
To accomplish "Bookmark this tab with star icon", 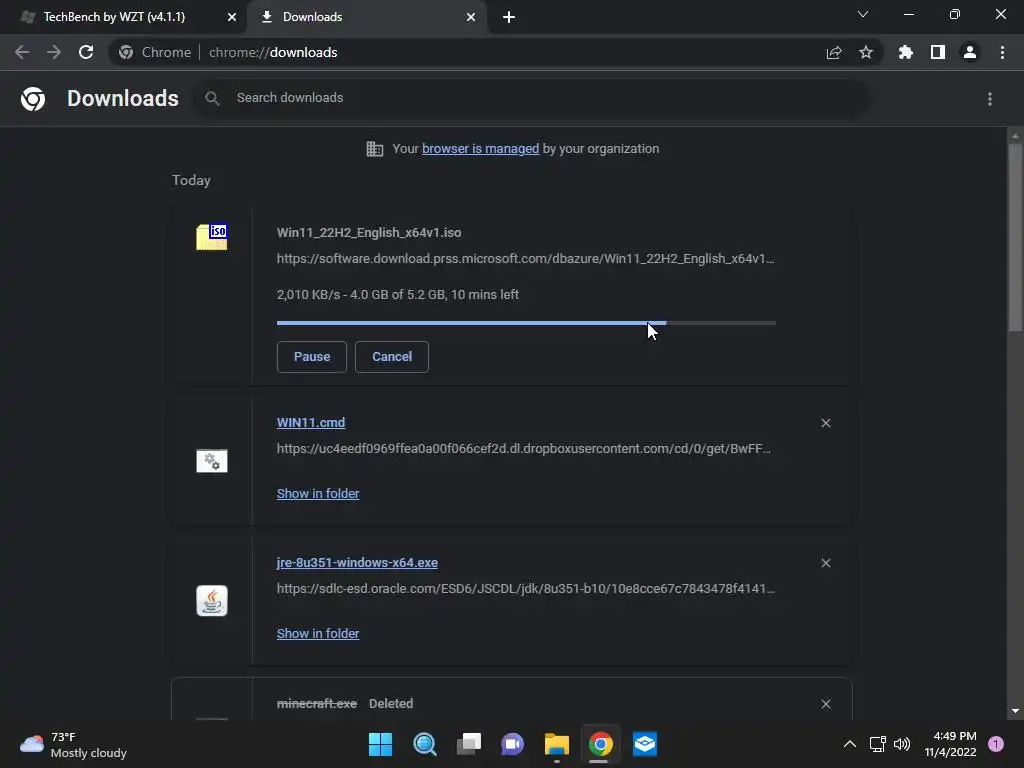I will click(866, 52).
